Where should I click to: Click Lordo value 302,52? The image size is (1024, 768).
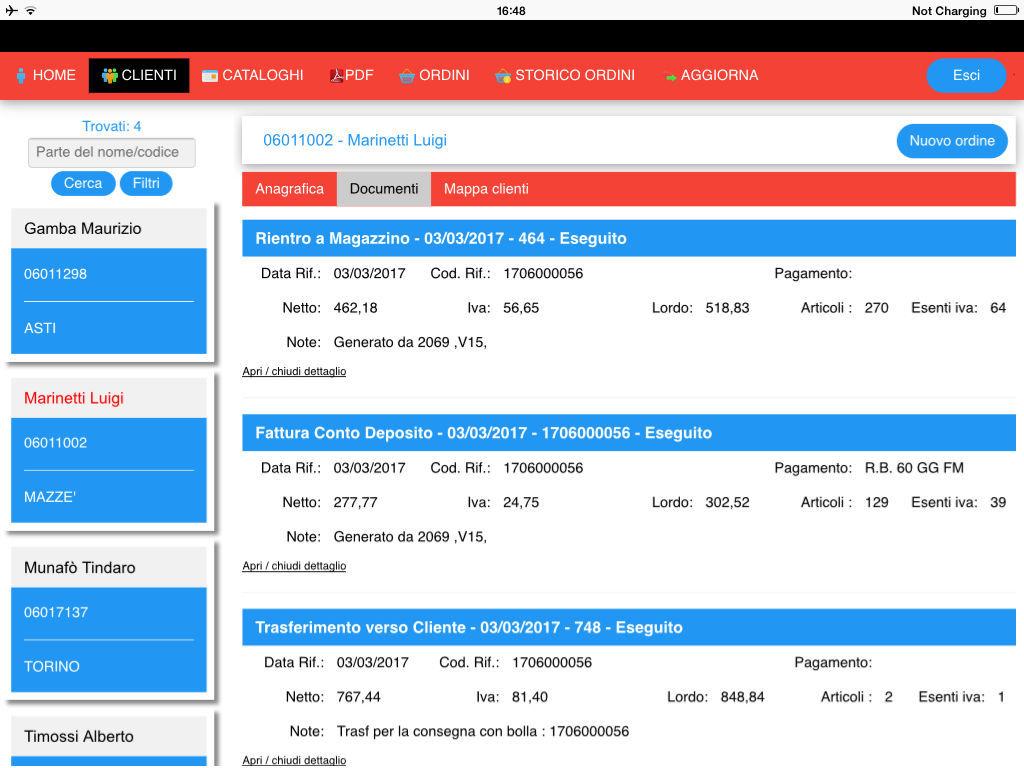(727, 502)
